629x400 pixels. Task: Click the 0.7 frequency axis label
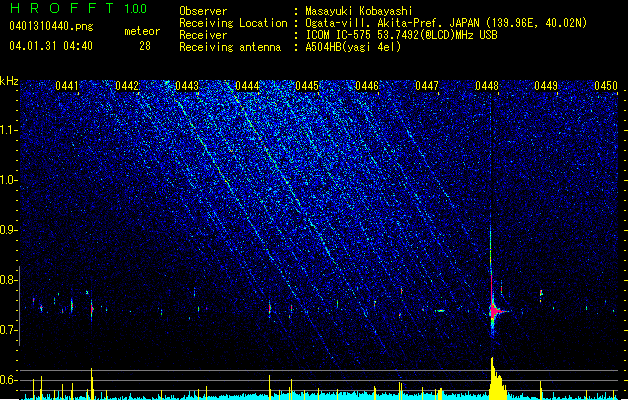pos(8,330)
